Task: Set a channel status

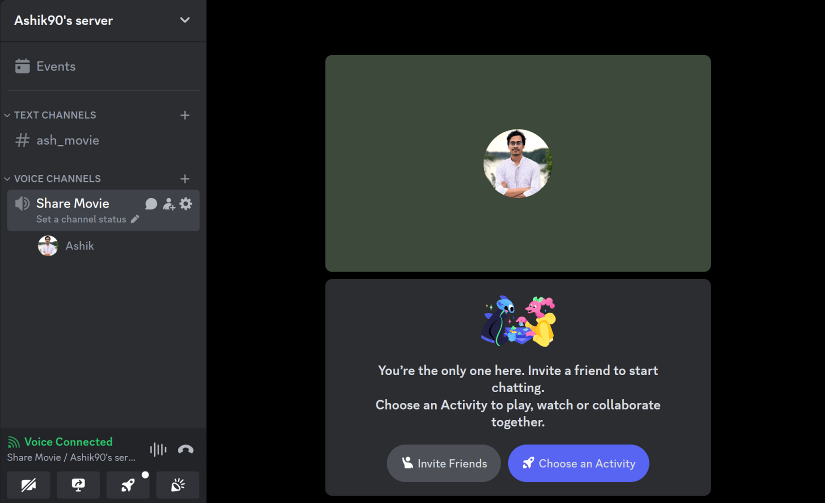Action: click(x=81, y=219)
